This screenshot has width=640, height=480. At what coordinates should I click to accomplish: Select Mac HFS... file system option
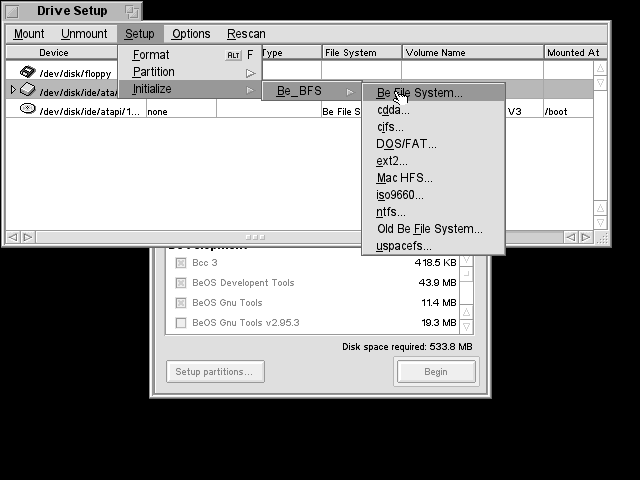click(x=433, y=178)
